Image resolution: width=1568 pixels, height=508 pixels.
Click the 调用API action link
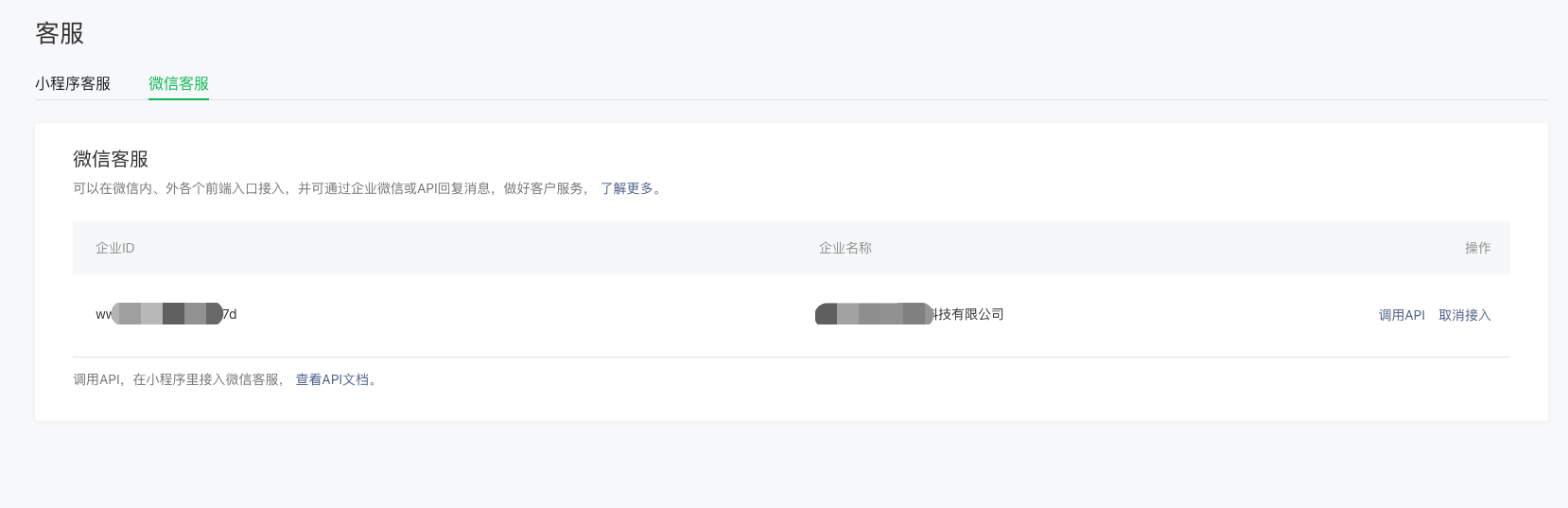[1401, 315]
